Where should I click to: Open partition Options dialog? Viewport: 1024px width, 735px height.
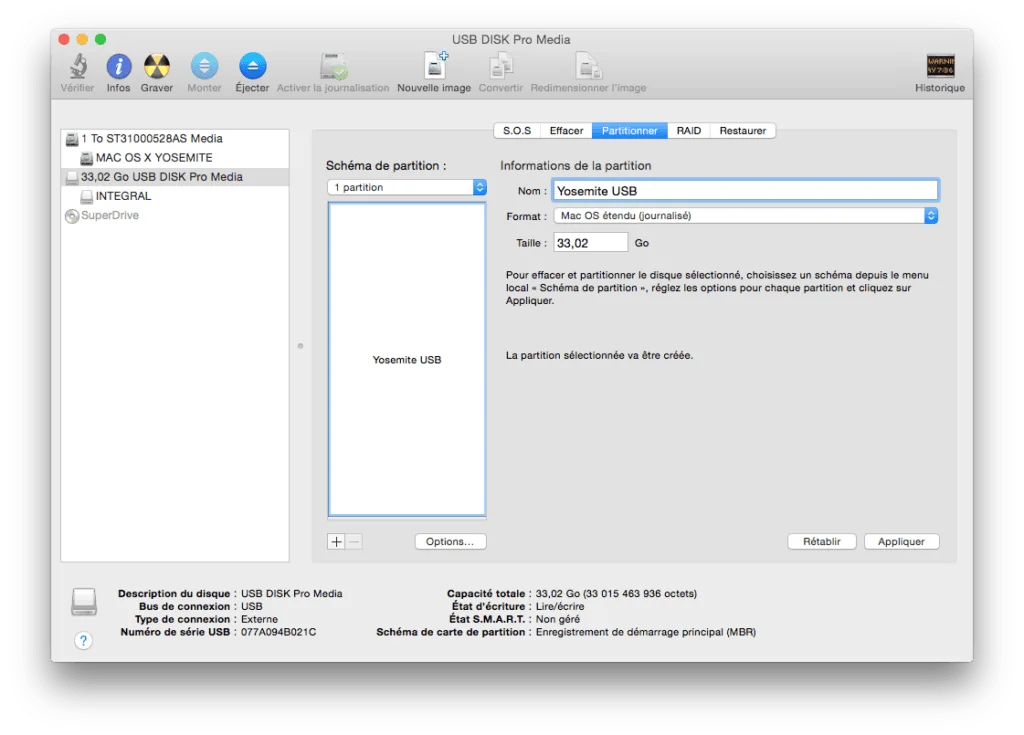[x=450, y=541]
